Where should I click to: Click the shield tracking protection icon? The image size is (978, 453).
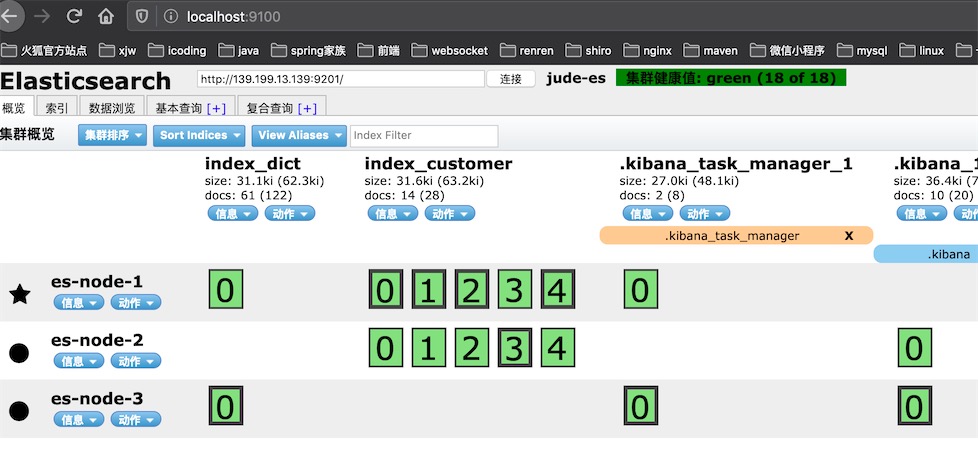(x=142, y=17)
